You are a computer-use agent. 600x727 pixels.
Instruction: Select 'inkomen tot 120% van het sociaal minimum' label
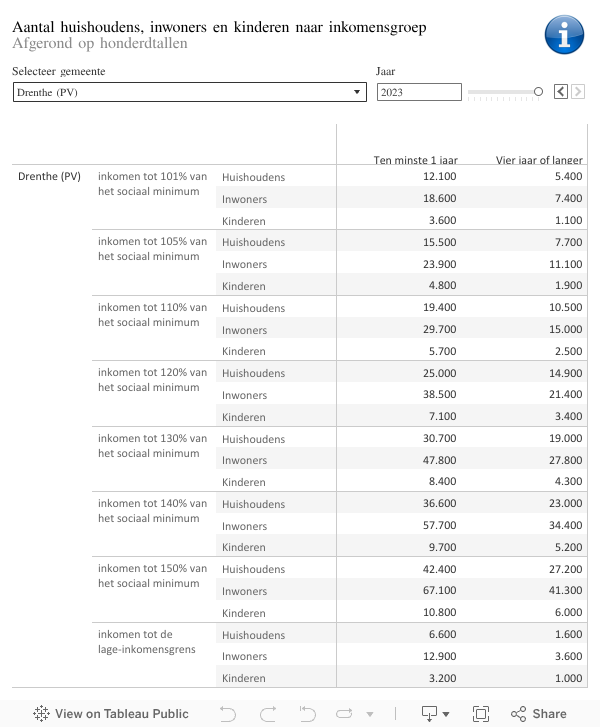152,380
